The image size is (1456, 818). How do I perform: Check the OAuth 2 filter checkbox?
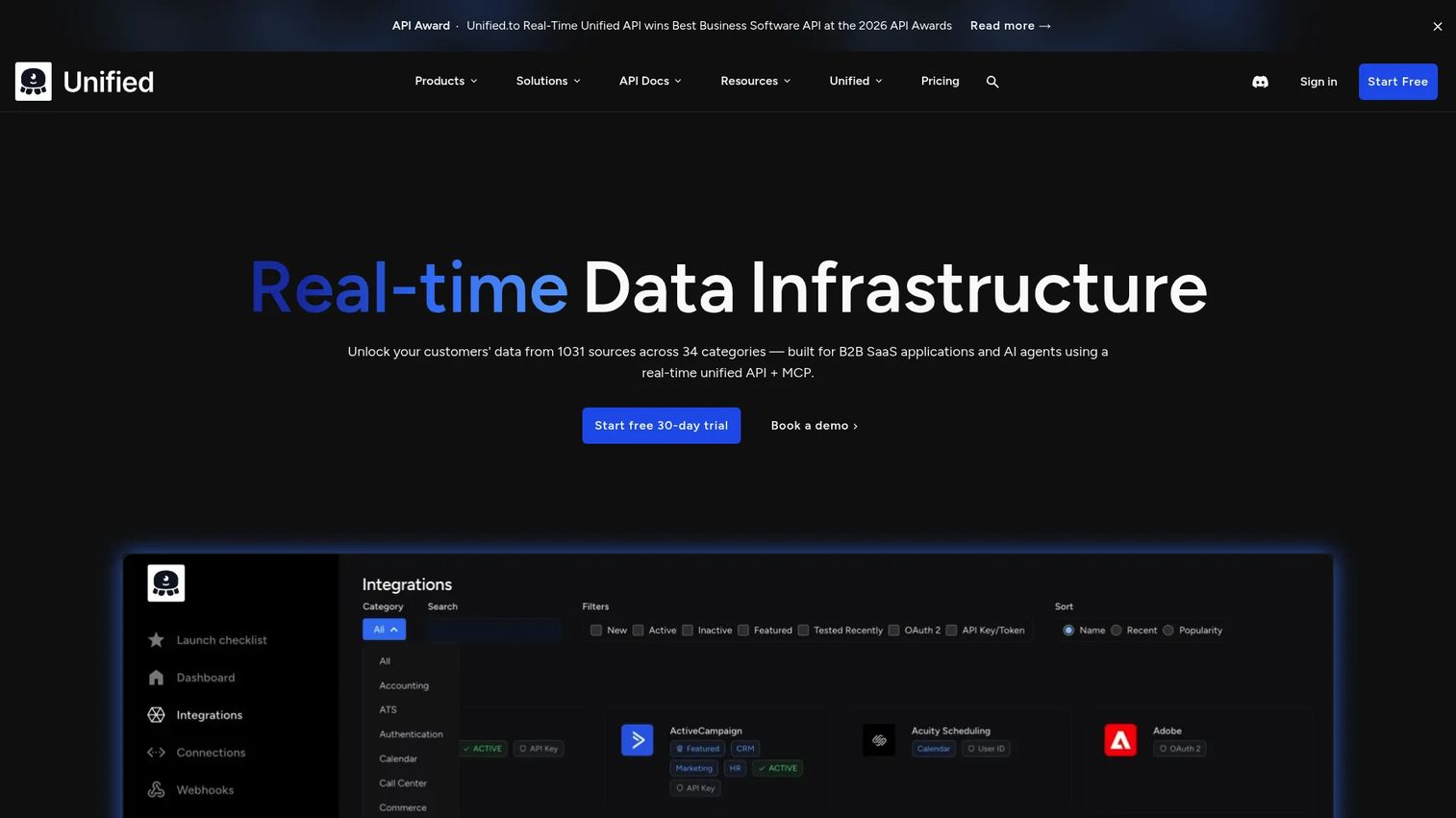coord(893,631)
